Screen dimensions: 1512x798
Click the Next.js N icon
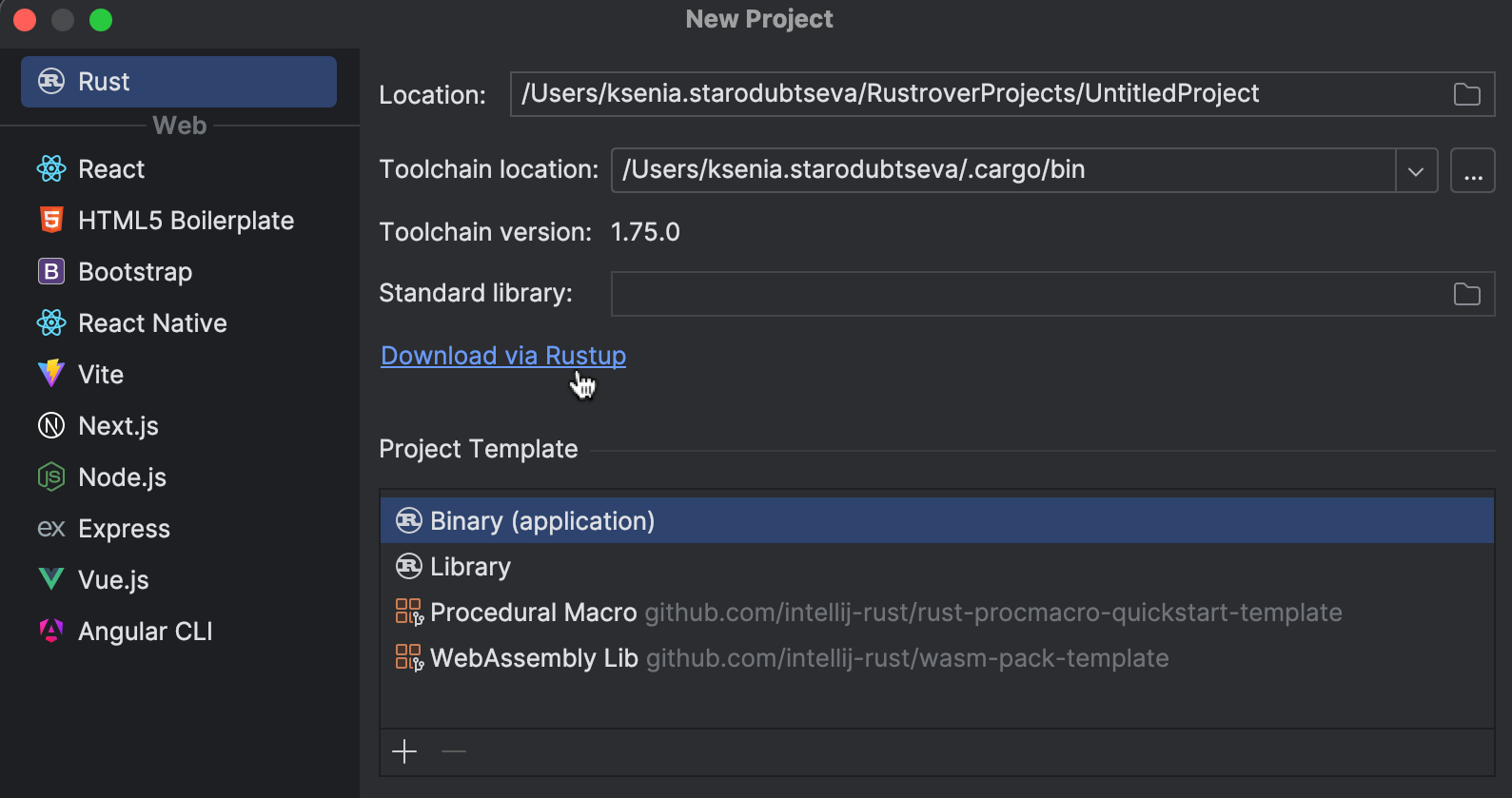(51, 425)
